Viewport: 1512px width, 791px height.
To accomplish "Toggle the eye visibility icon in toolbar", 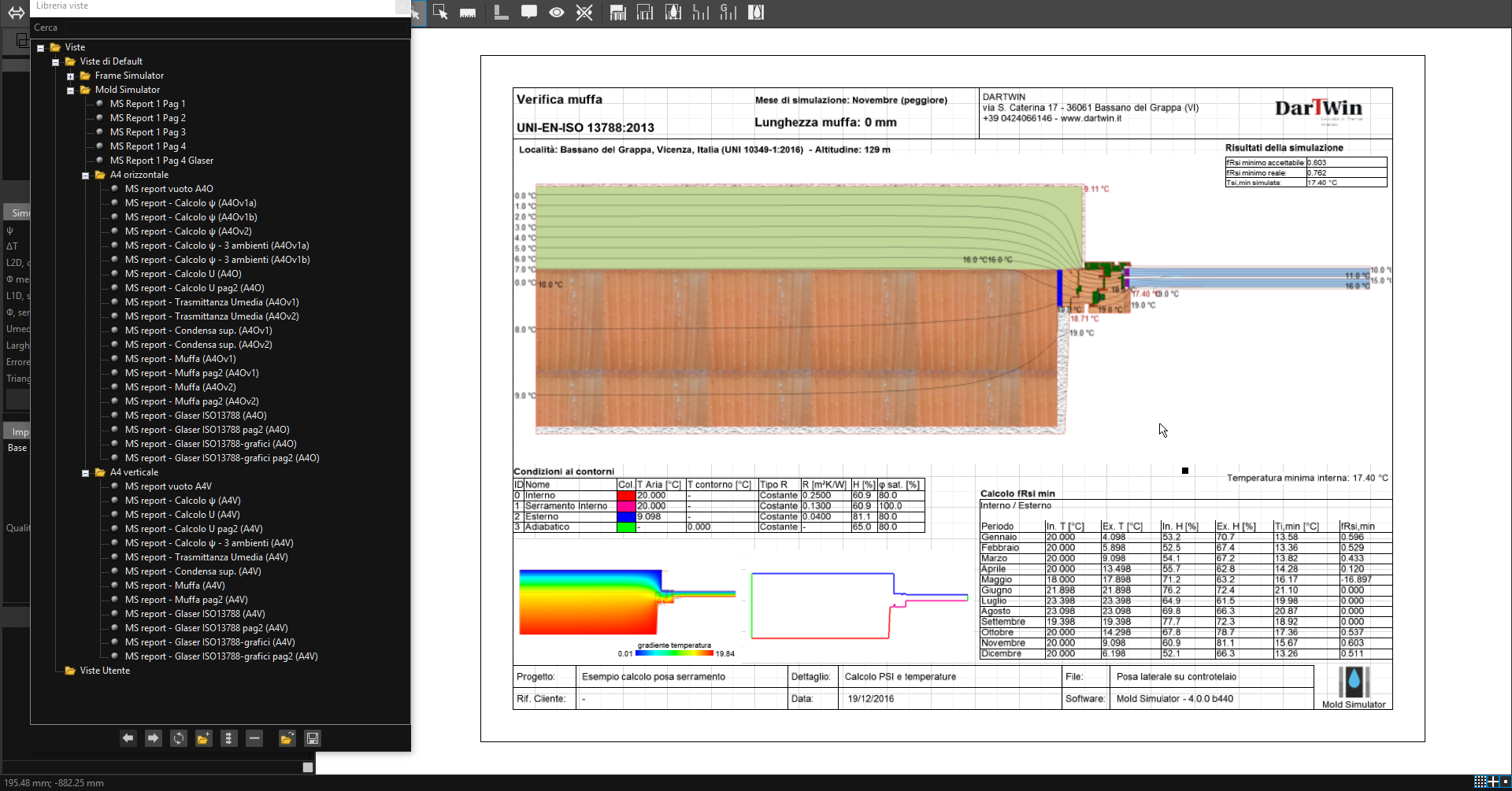I will tap(557, 13).
